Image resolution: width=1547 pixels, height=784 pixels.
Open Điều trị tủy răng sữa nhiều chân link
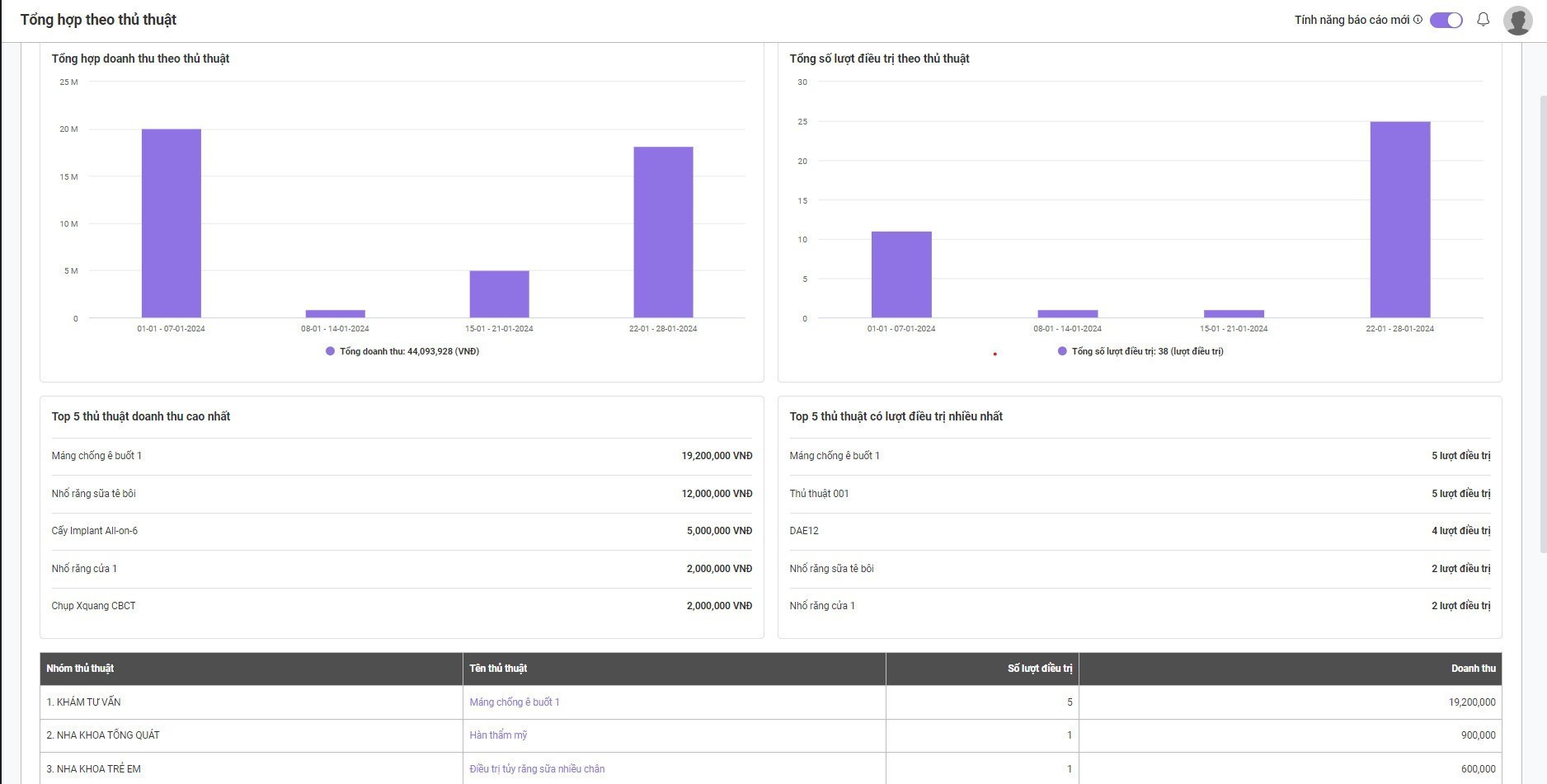point(537,769)
